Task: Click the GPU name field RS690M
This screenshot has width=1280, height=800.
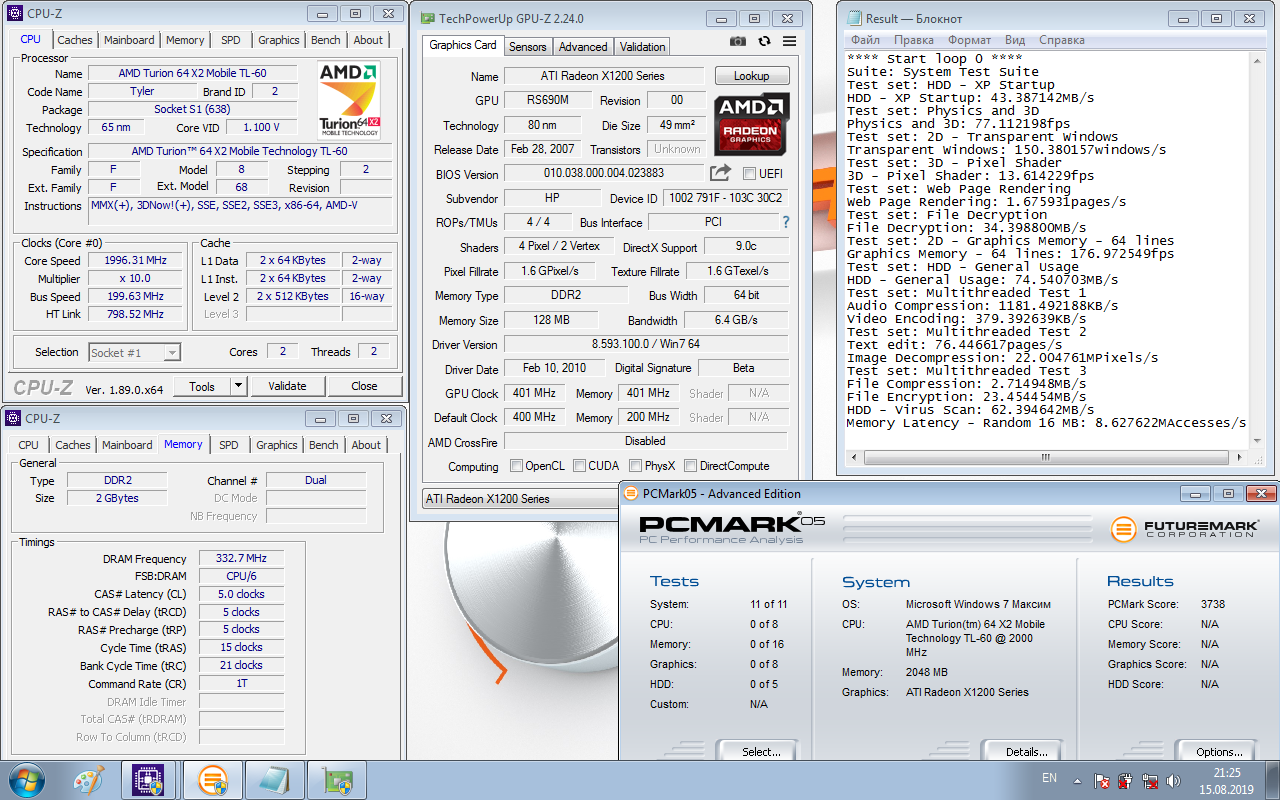Action: (x=548, y=100)
